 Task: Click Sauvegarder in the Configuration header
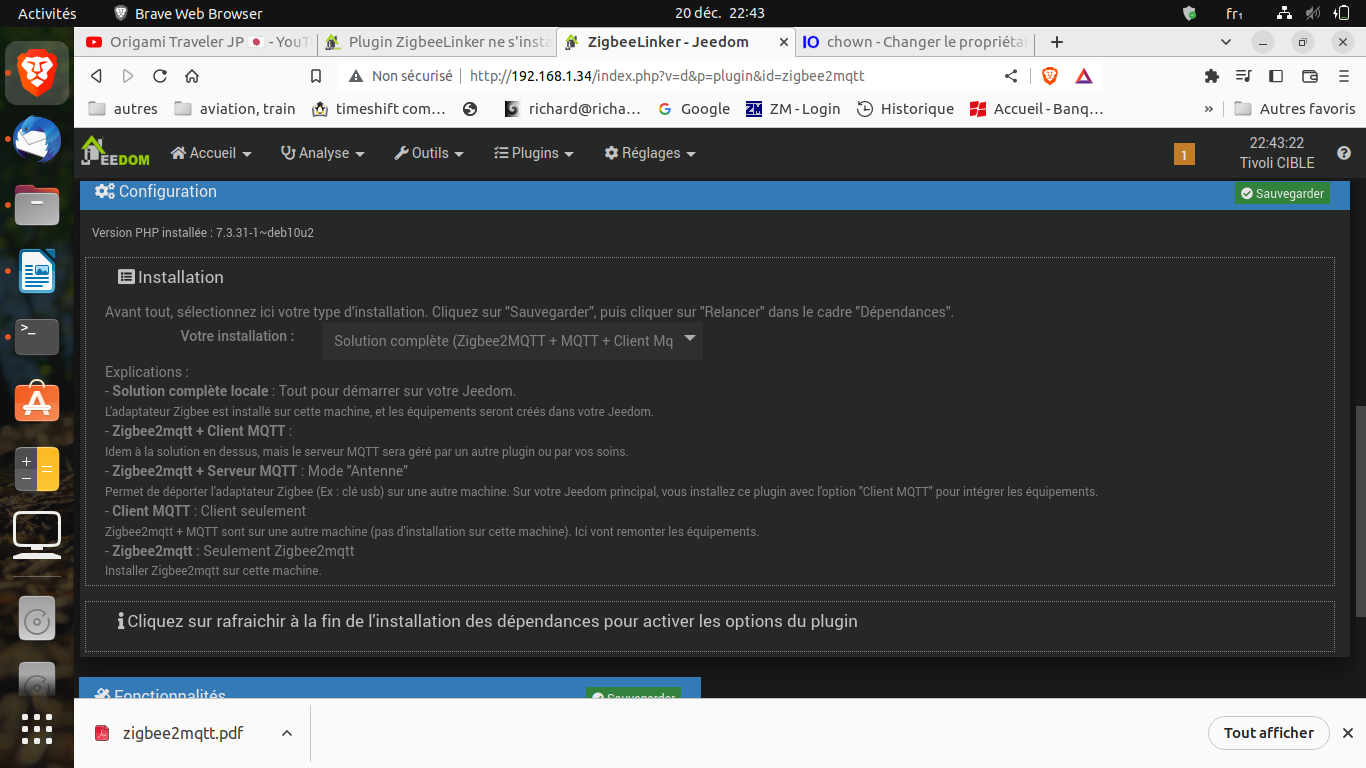point(1282,193)
